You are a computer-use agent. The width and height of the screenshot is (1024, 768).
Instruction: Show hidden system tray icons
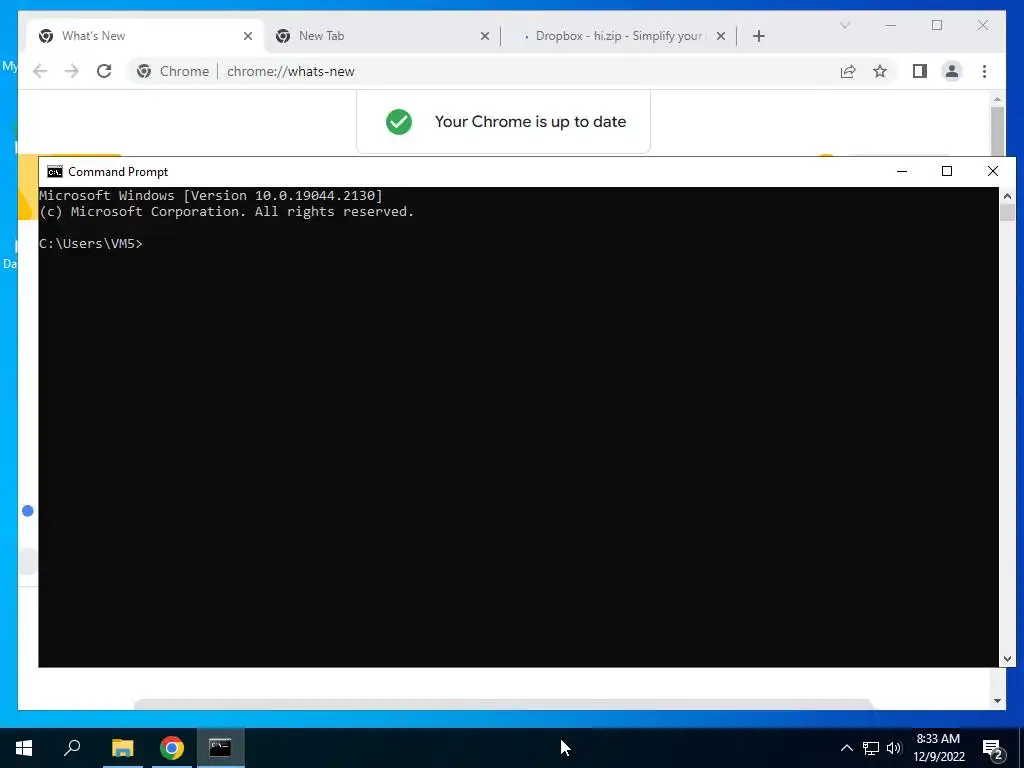[x=846, y=748]
